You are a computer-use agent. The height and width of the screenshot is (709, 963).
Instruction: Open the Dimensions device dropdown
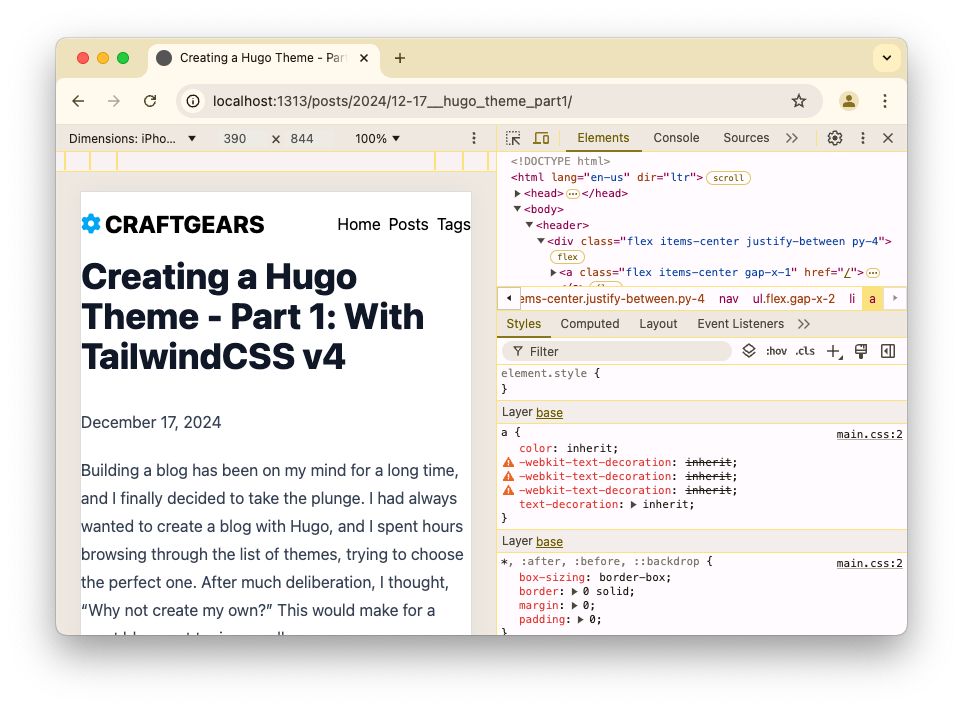click(132, 139)
